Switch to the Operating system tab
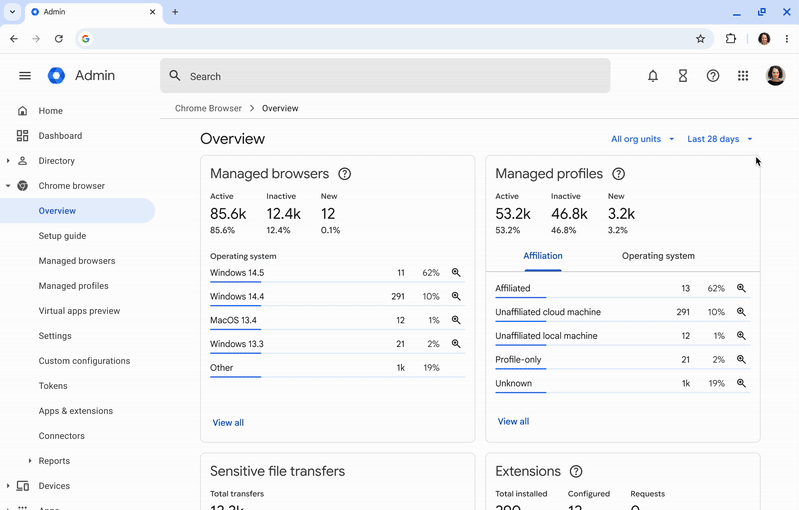 coord(658,256)
